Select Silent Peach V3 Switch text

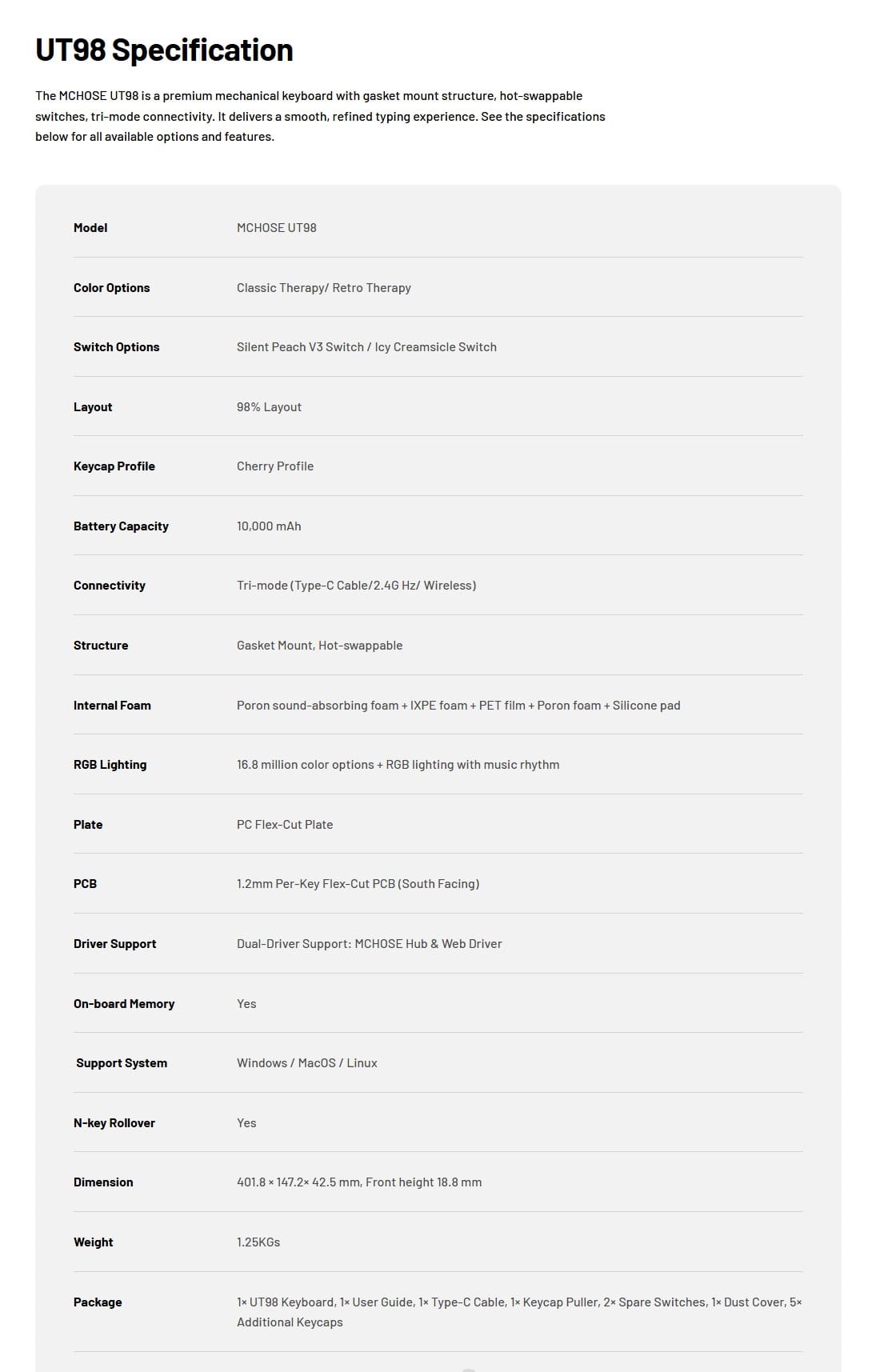tap(300, 347)
